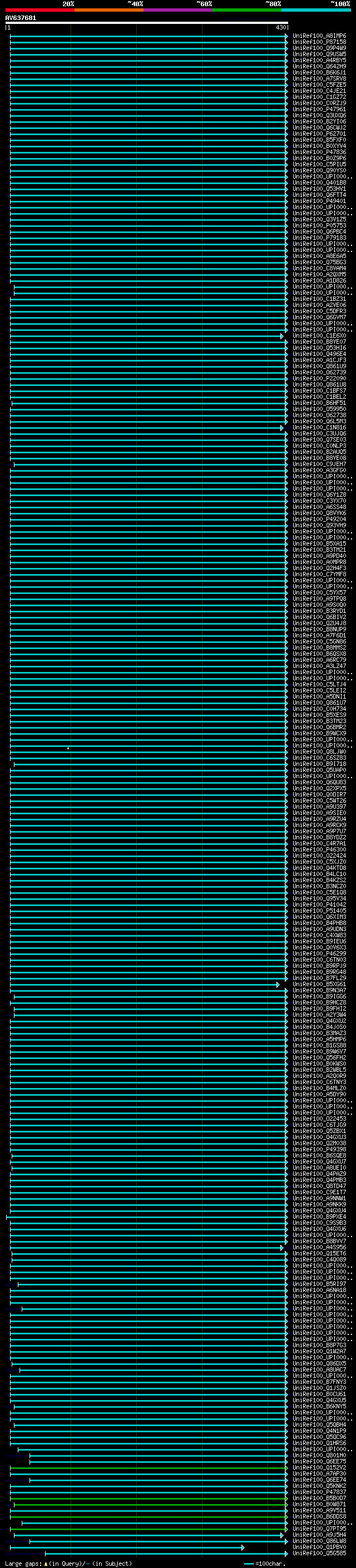
Task: Select hit label UniRef100_A2QXM5
Action: click(x=319, y=275)
